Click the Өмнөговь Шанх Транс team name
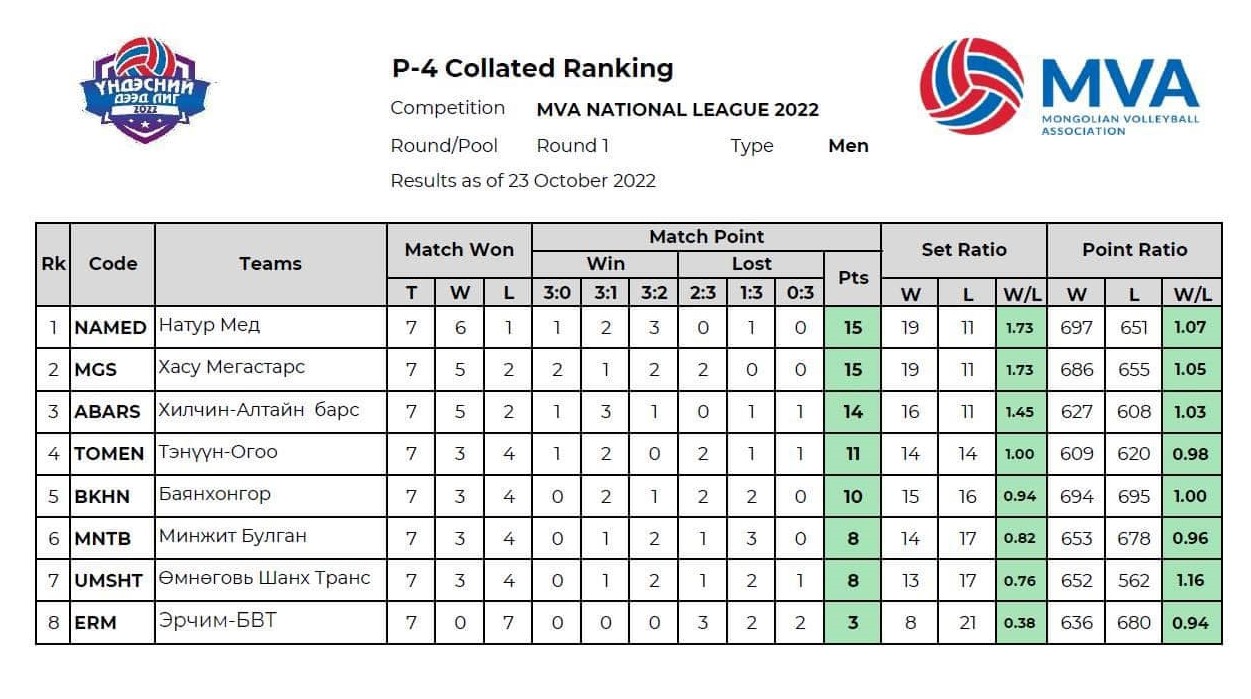Screen dimensions: 1251x699 tap(264, 578)
